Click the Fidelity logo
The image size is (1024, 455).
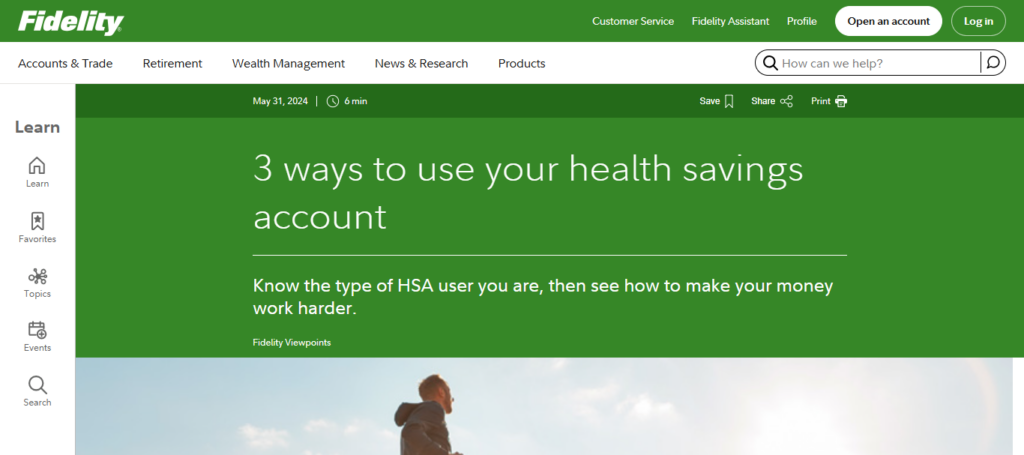[71, 22]
